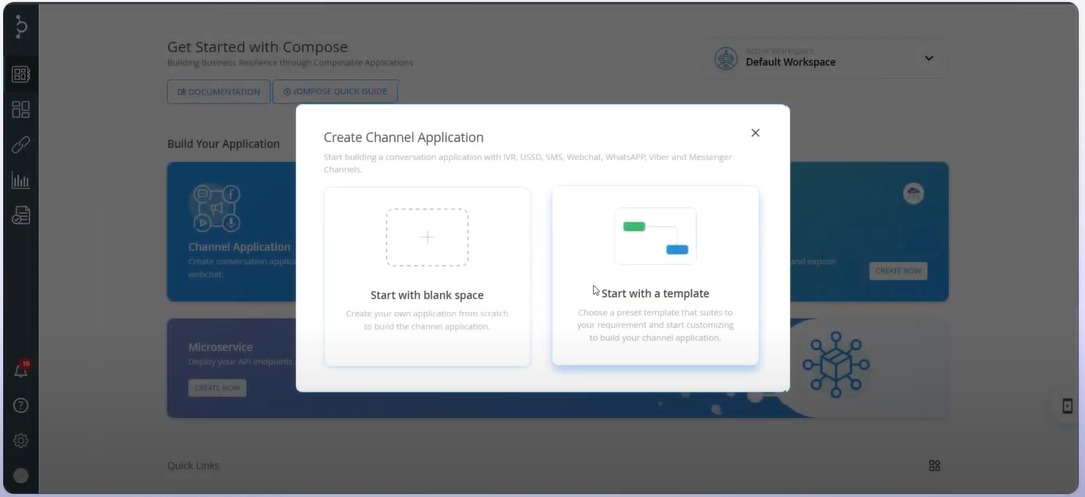Open settings gear in sidebar

(20, 440)
